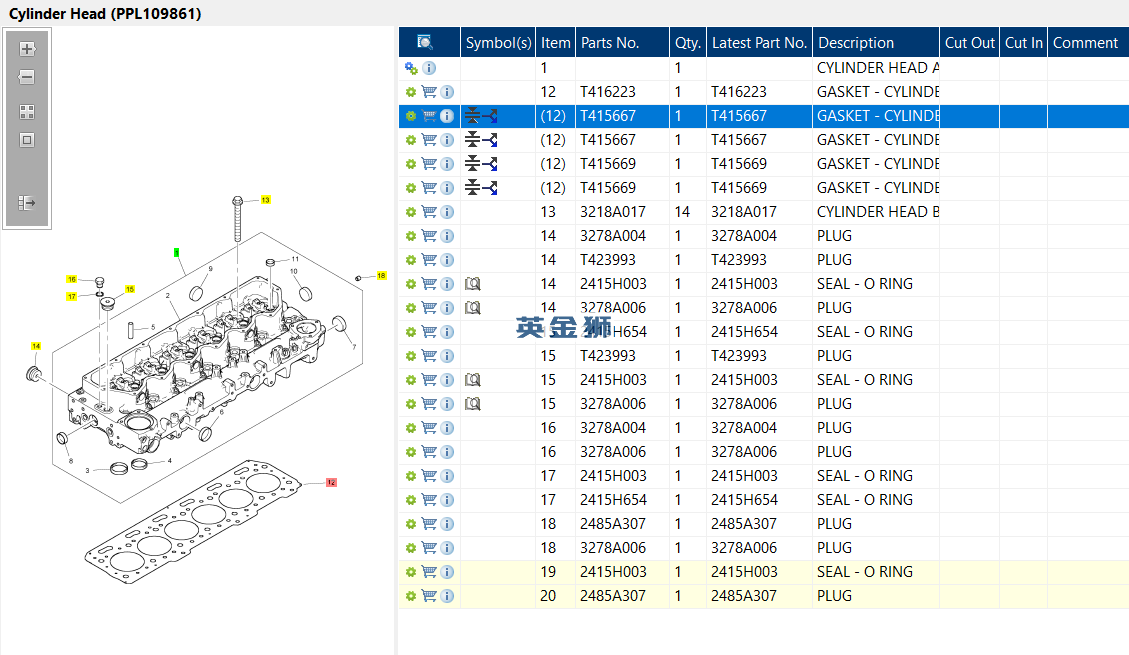
Task: Click the Comment column header
Action: coord(1085,43)
